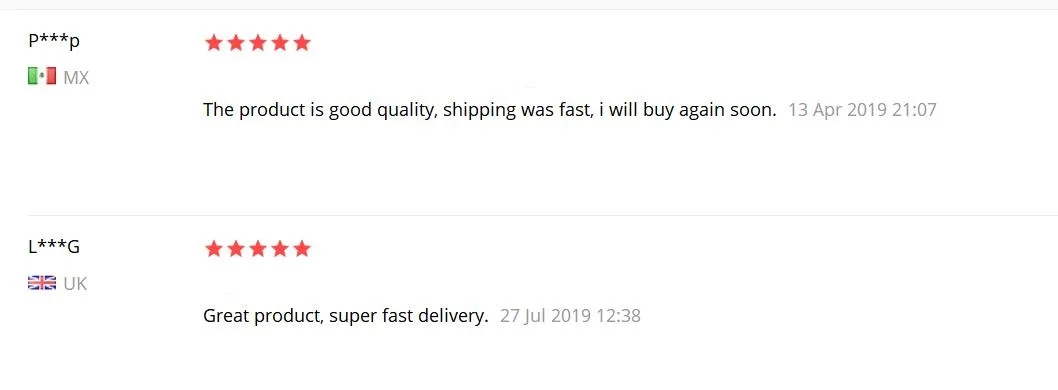
Task: Click the review text about good quality product
Action: click(x=490, y=110)
